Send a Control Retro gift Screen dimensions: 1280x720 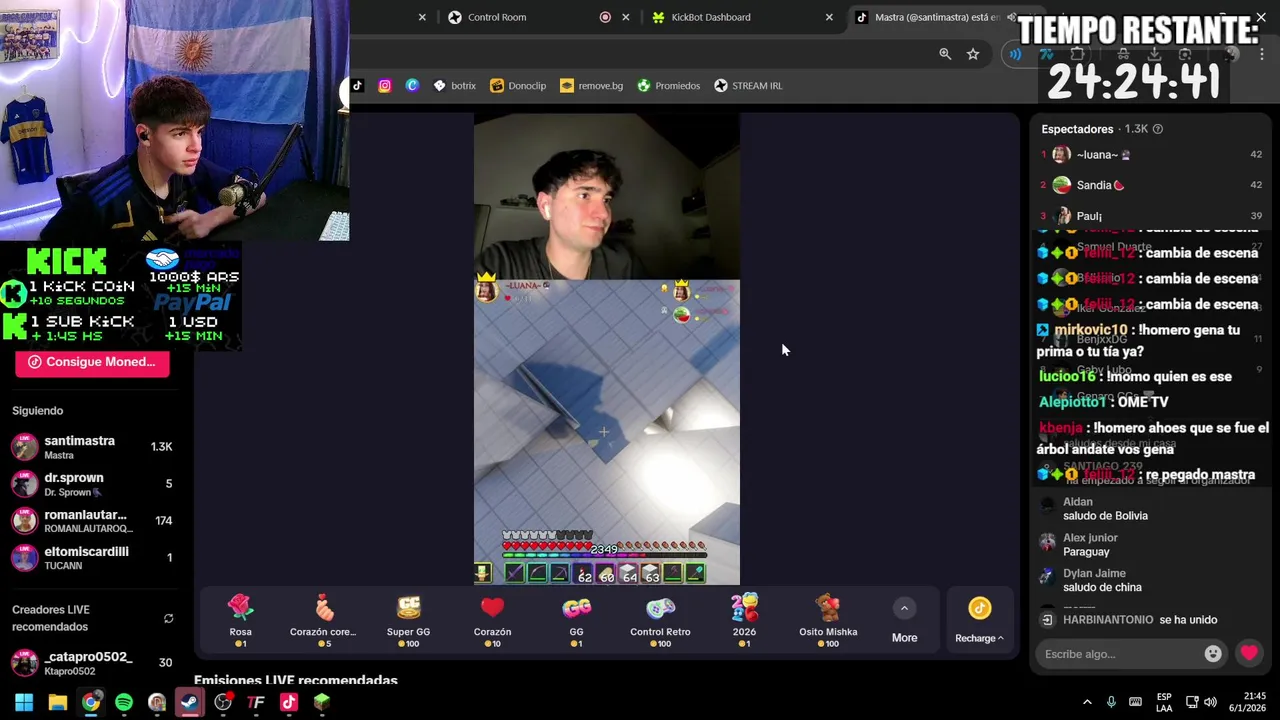[x=660, y=621]
